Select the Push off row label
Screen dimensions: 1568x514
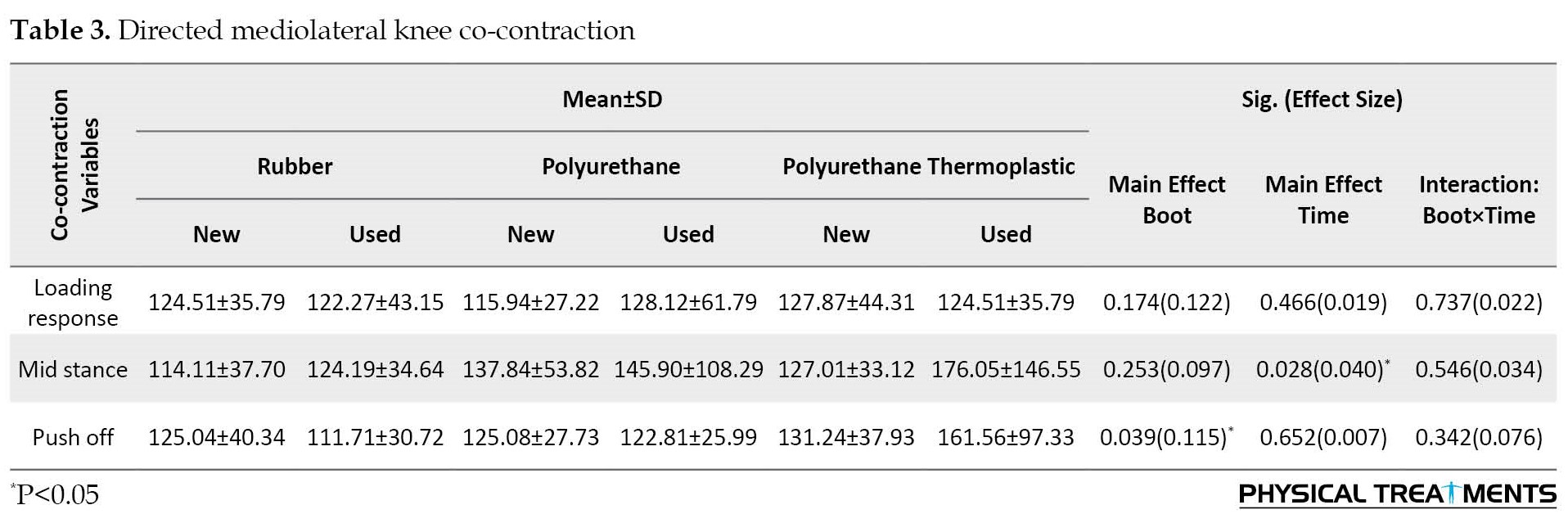73,437
